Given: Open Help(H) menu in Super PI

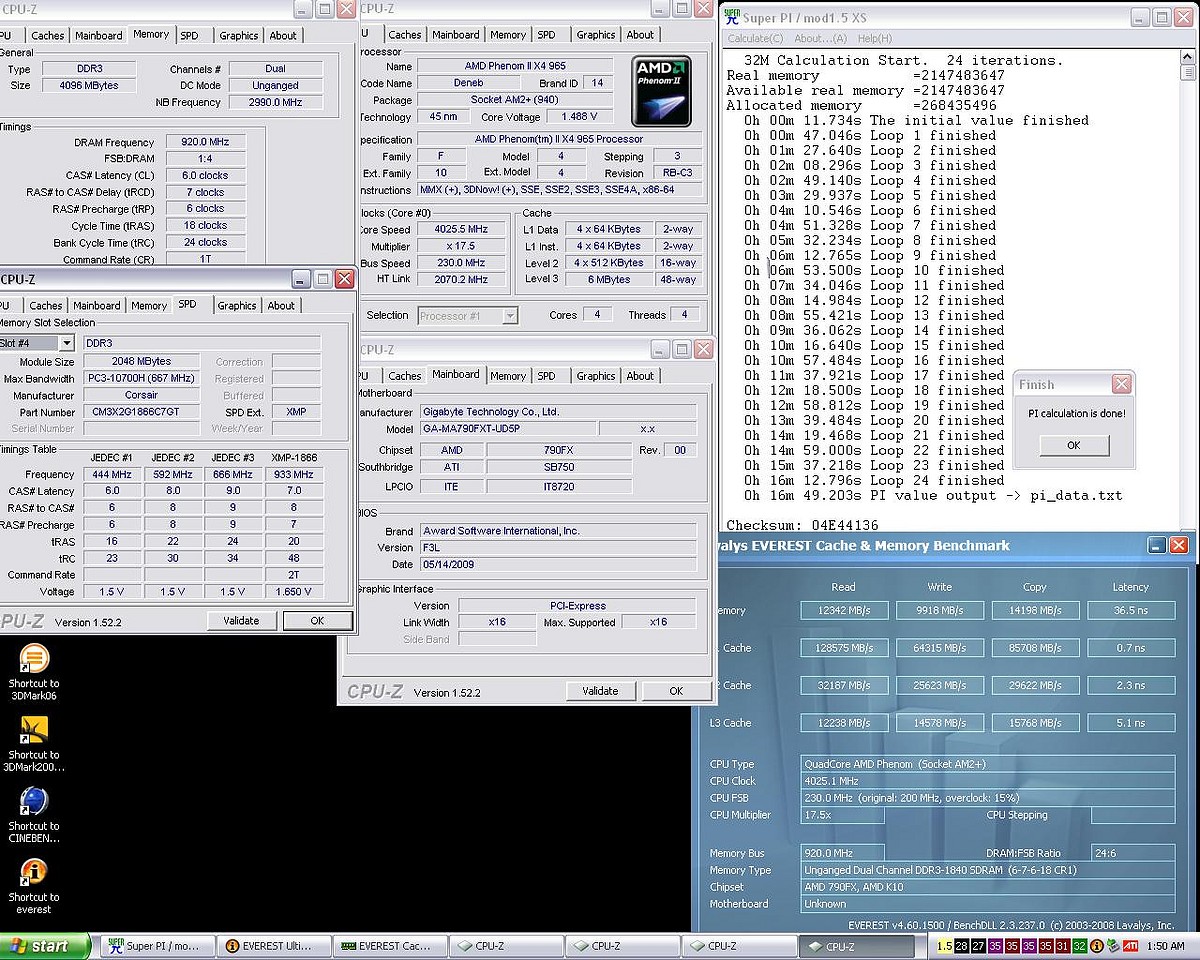Looking at the screenshot, I should pyautogui.click(x=874, y=38).
